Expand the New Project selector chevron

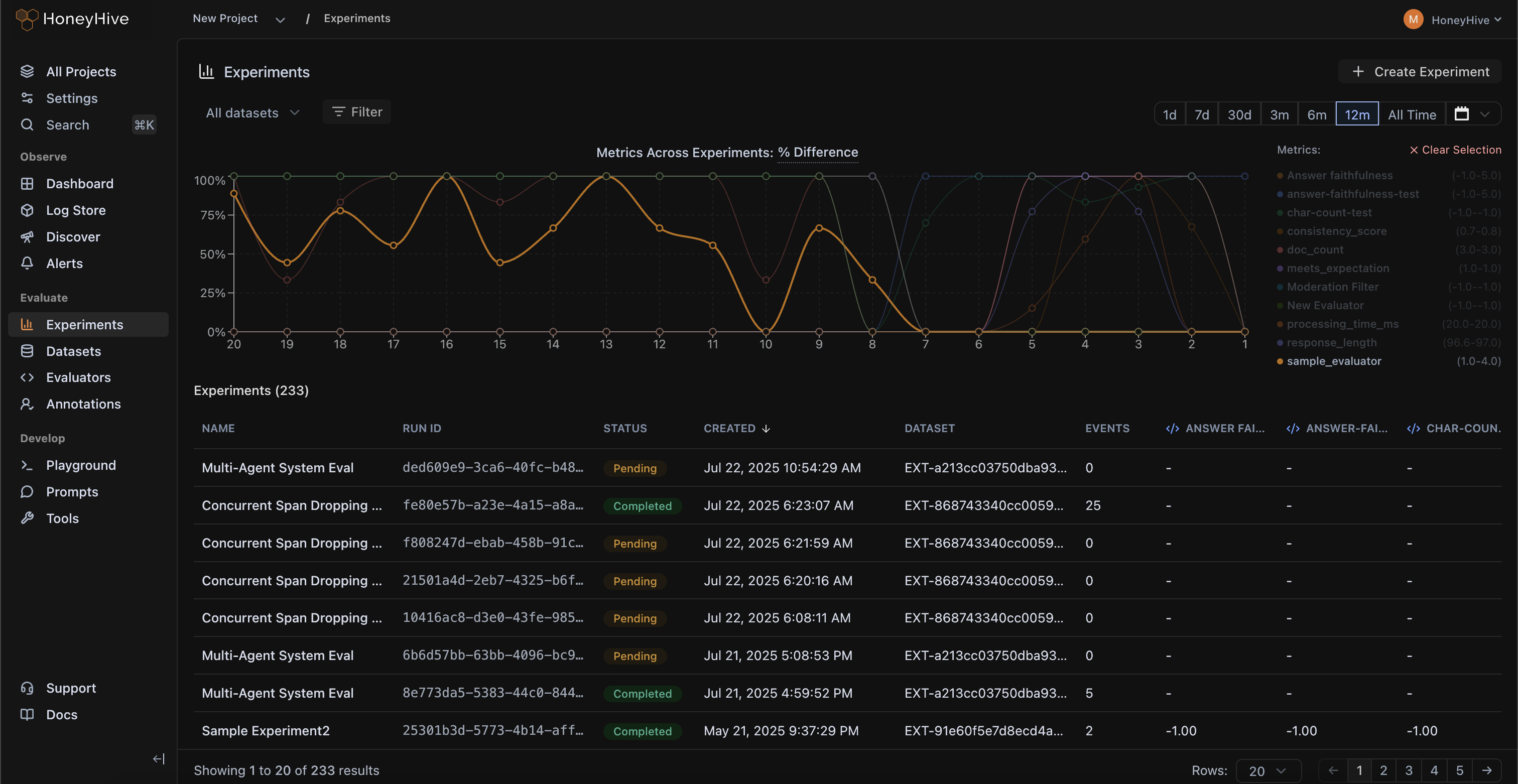(281, 20)
